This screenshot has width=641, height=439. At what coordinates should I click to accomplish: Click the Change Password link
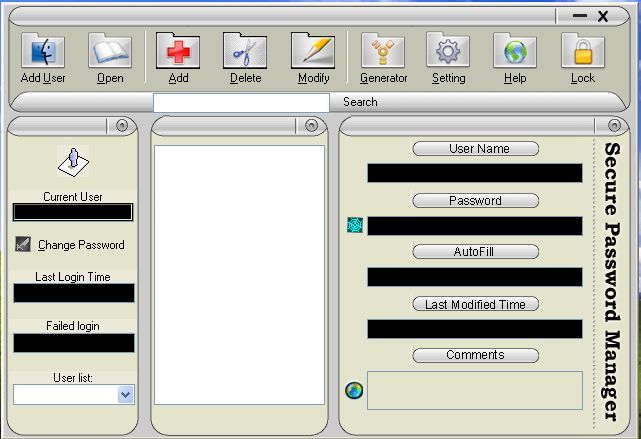point(81,245)
